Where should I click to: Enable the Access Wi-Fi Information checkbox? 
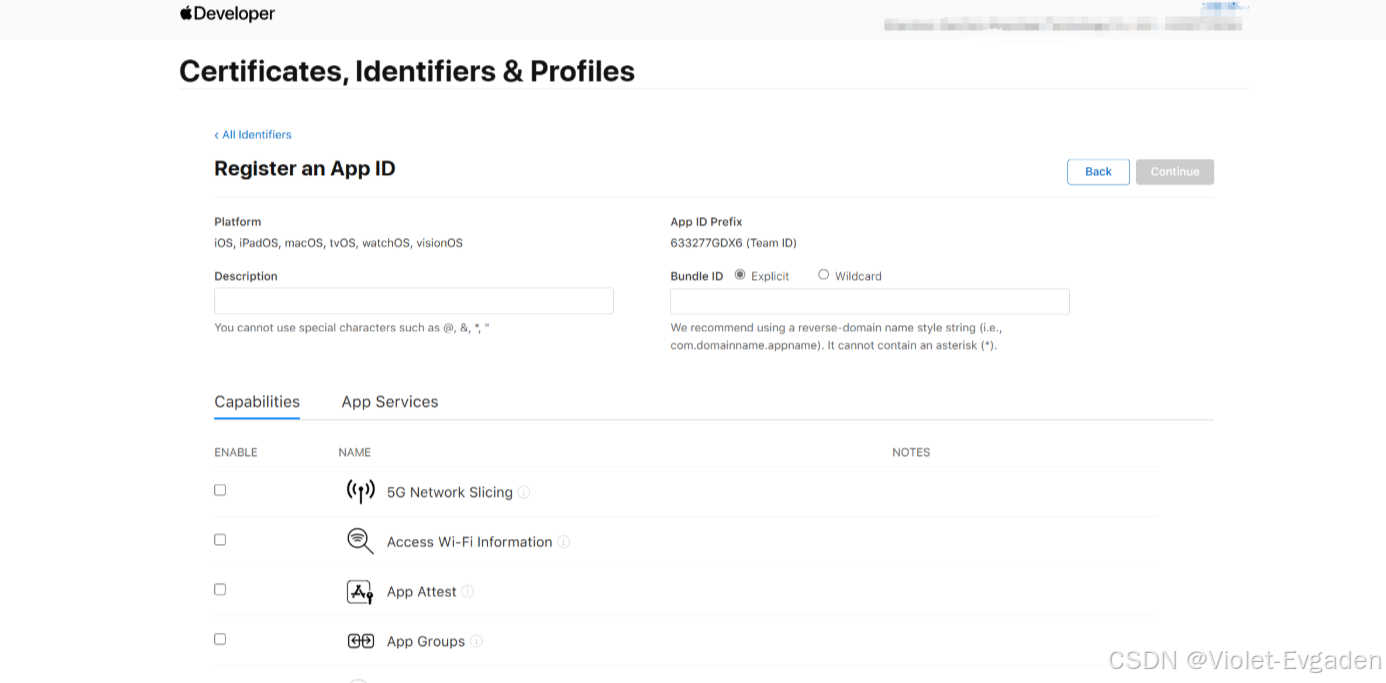pos(220,540)
